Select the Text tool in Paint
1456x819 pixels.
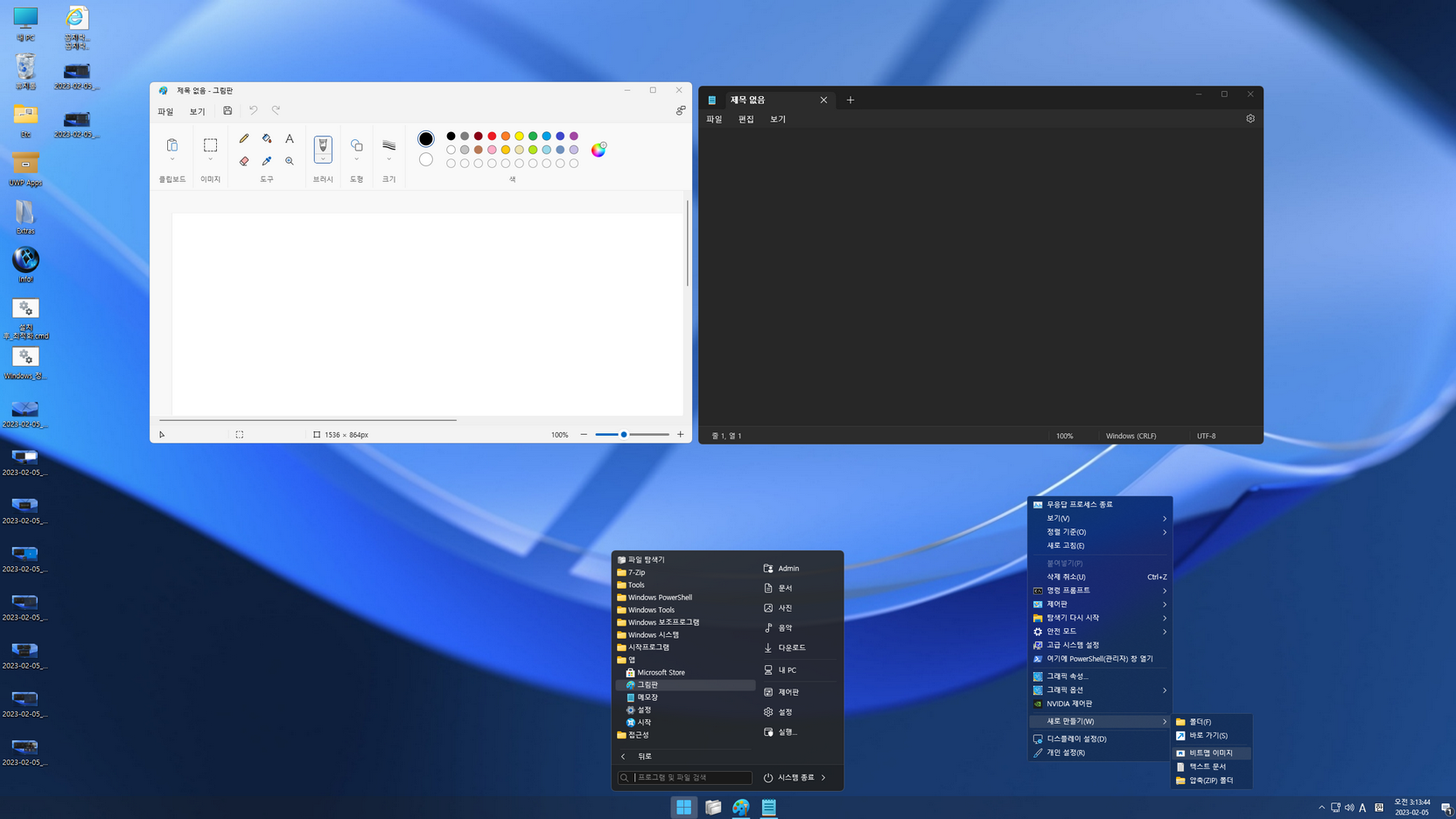pos(290,138)
